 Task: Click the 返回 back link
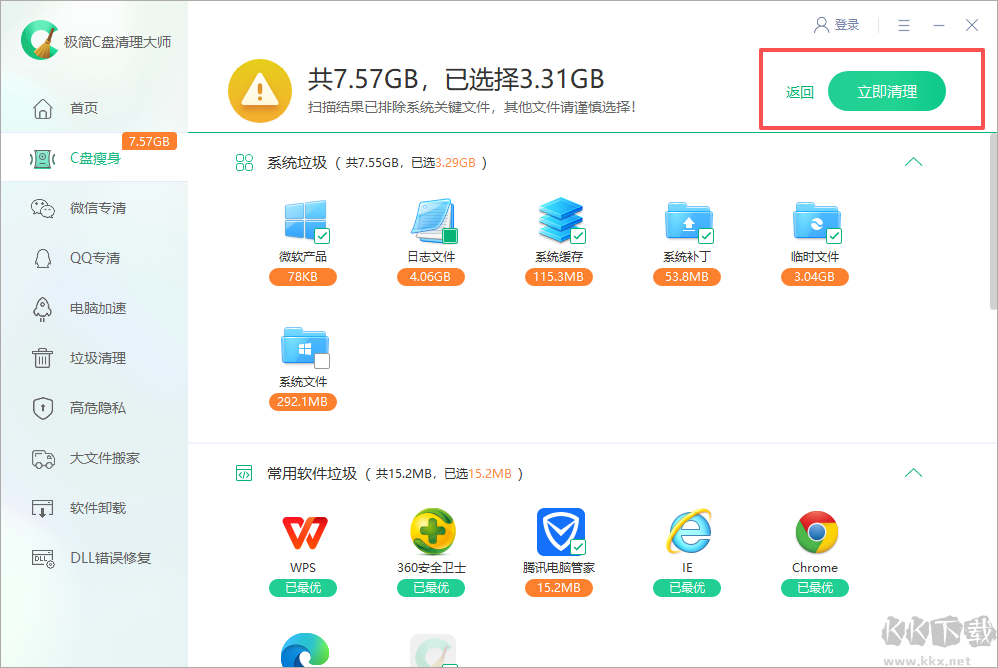pos(798,90)
